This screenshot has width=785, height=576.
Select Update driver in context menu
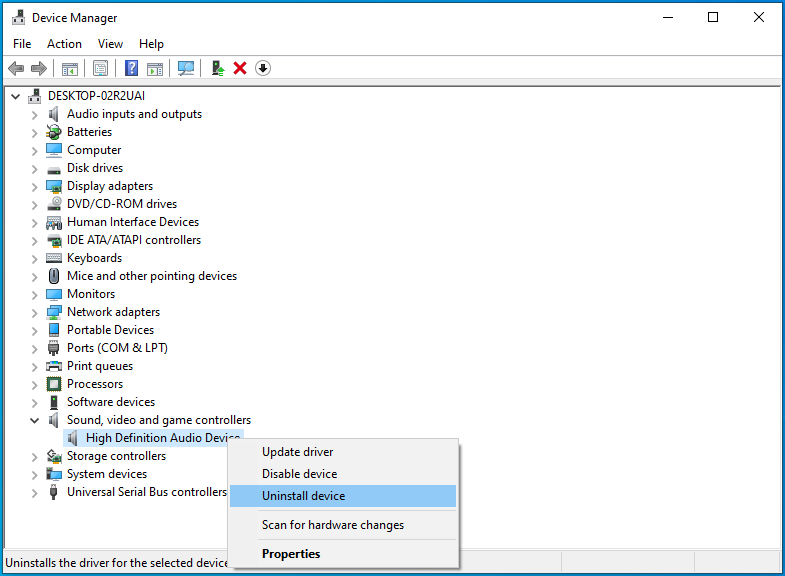click(297, 452)
